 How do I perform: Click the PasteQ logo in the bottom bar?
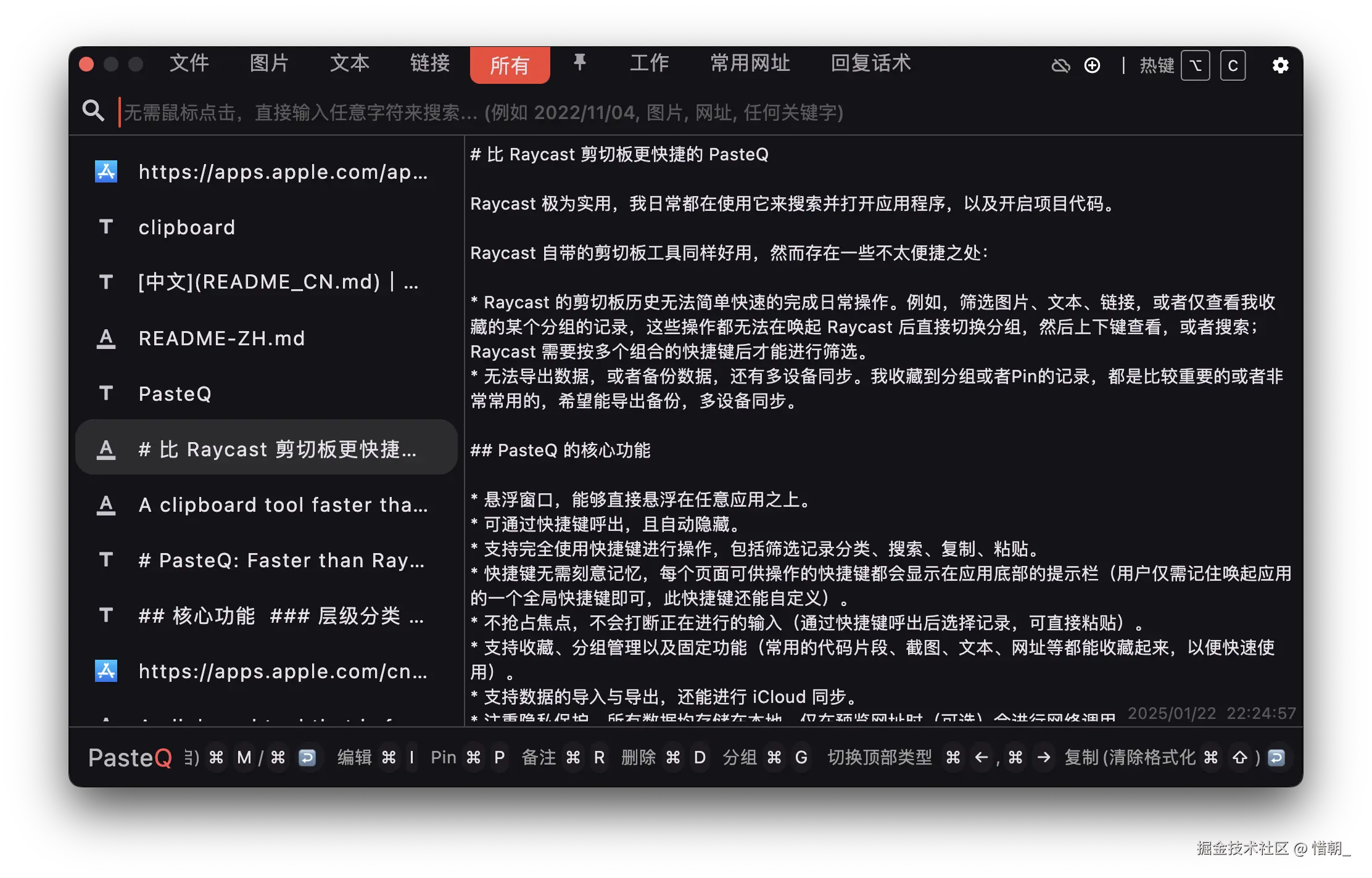(130, 758)
